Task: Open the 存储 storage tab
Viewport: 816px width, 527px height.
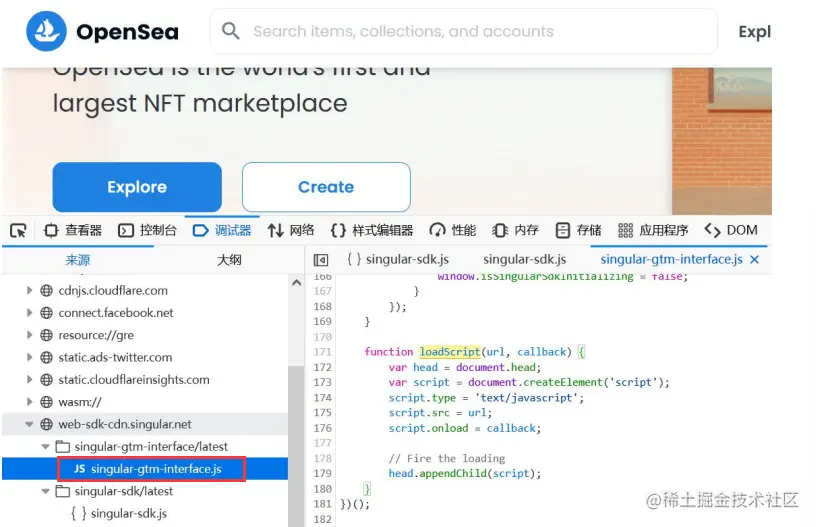Action: pos(578,230)
